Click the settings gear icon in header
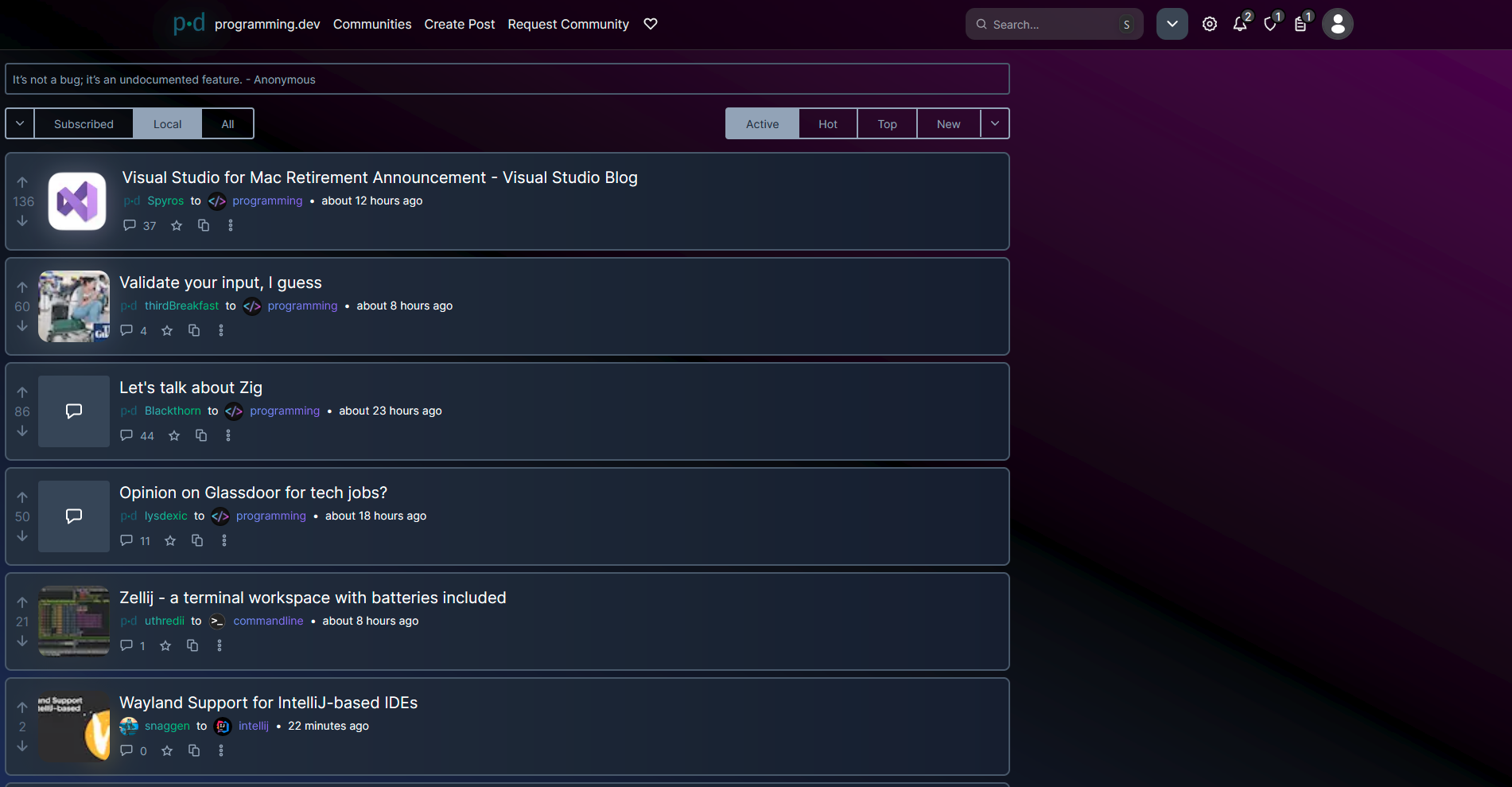The height and width of the screenshot is (787, 1512). point(1209,25)
